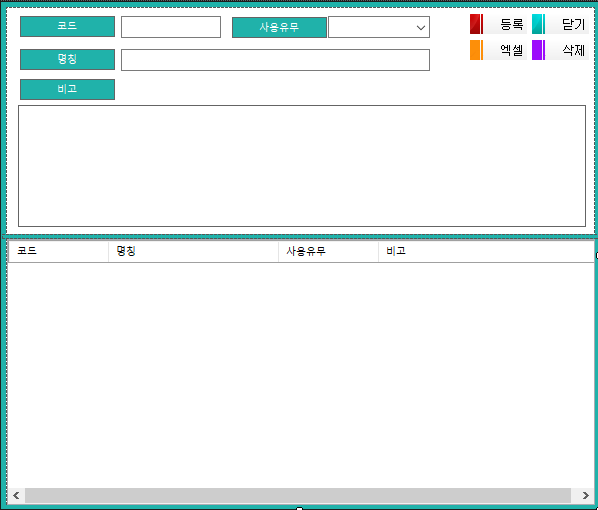Focus the 명칭 text input field
The image size is (598, 510).
pyautogui.click(x=275, y=60)
